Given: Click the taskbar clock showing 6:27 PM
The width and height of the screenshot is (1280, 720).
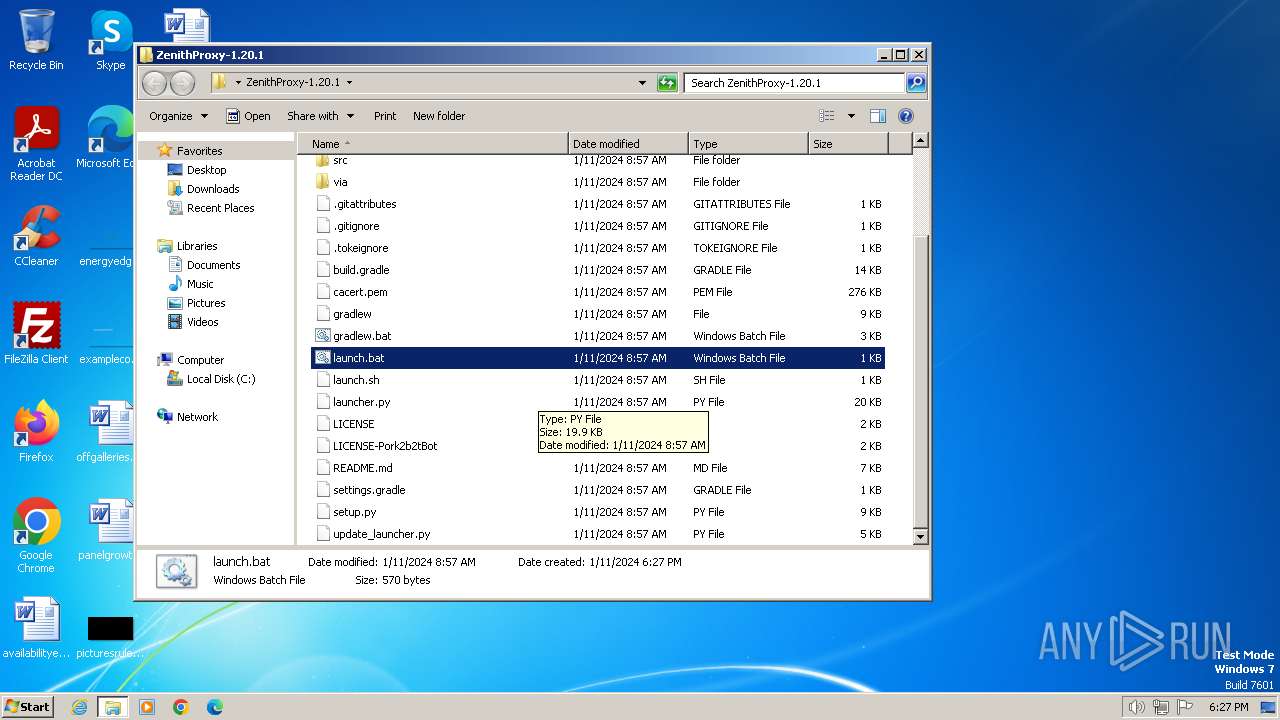Looking at the screenshot, I should click(x=1228, y=707).
